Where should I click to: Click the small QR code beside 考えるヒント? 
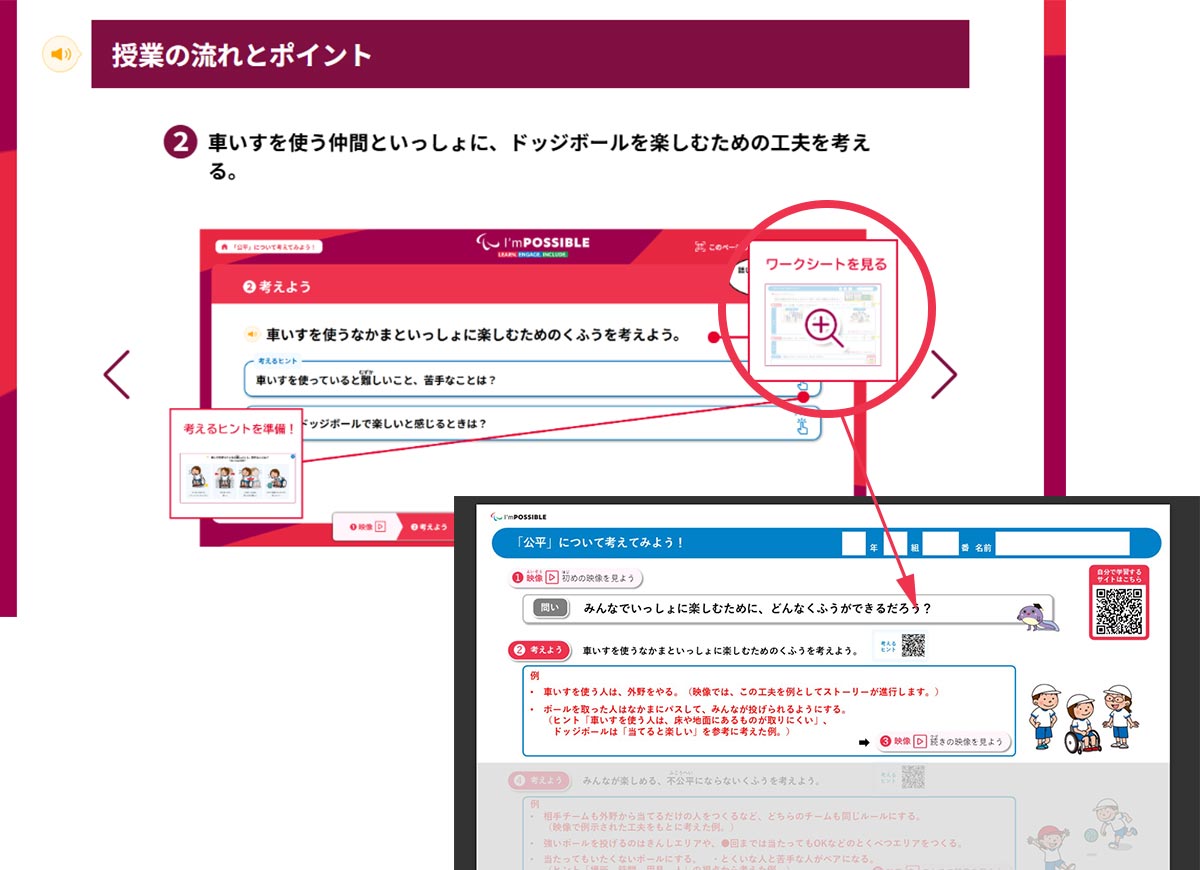tap(912, 646)
